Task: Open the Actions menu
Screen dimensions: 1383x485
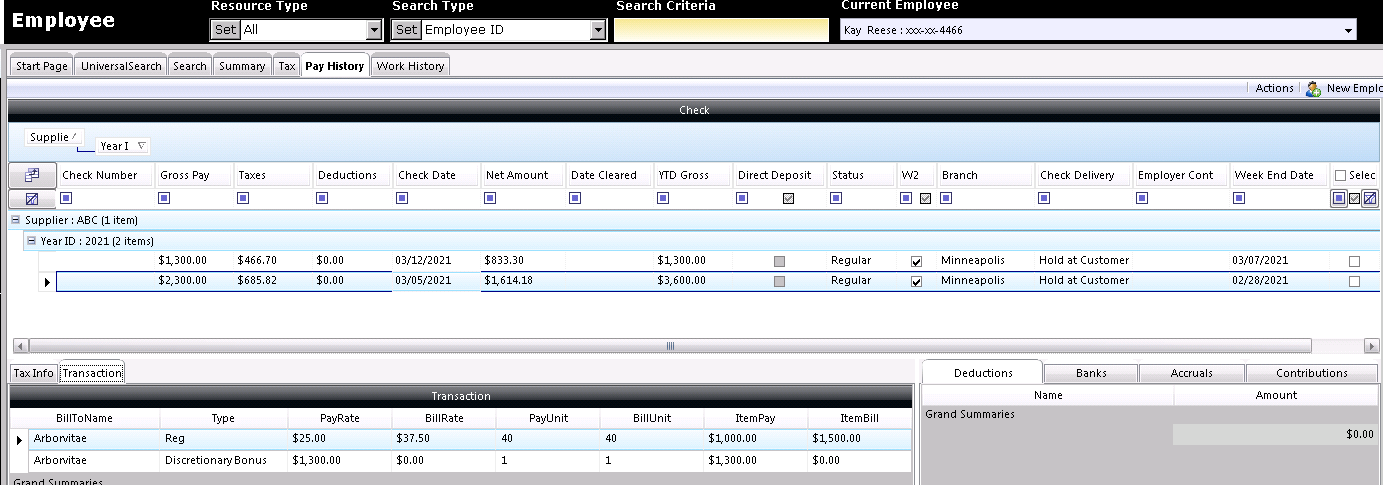Action: 1274,89
